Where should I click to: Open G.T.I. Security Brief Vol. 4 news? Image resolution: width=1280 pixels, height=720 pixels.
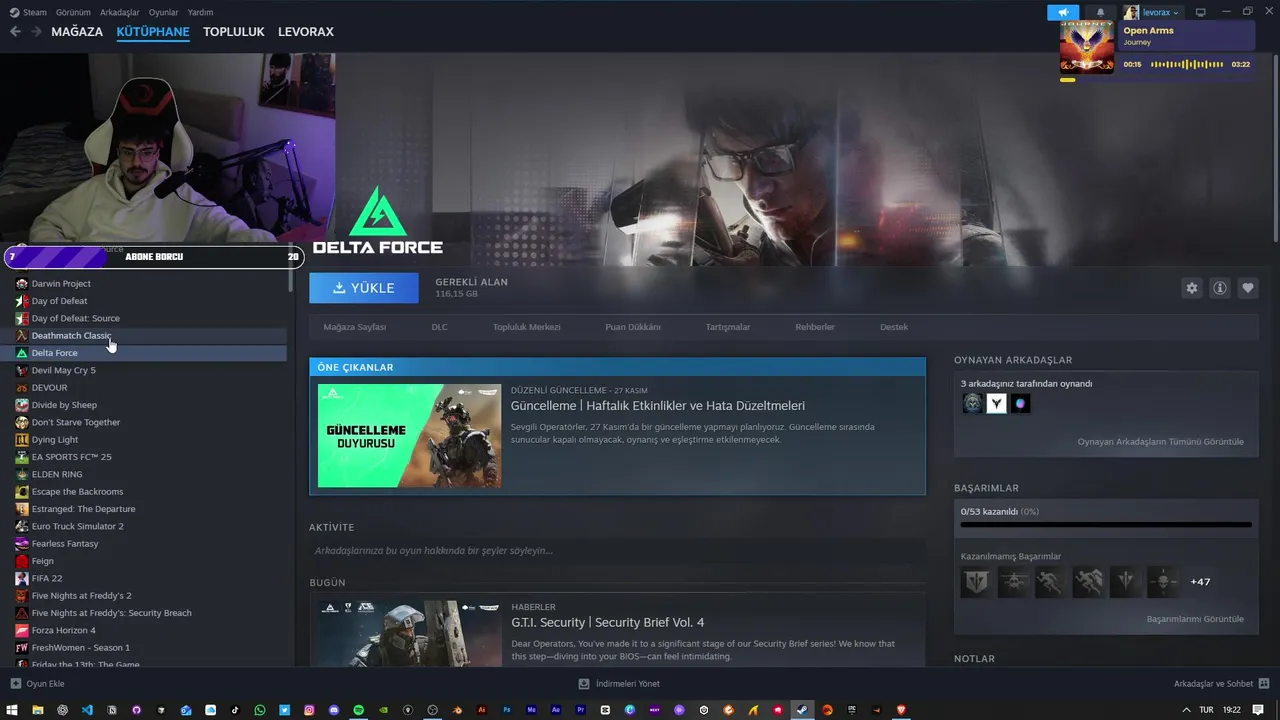point(608,622)
